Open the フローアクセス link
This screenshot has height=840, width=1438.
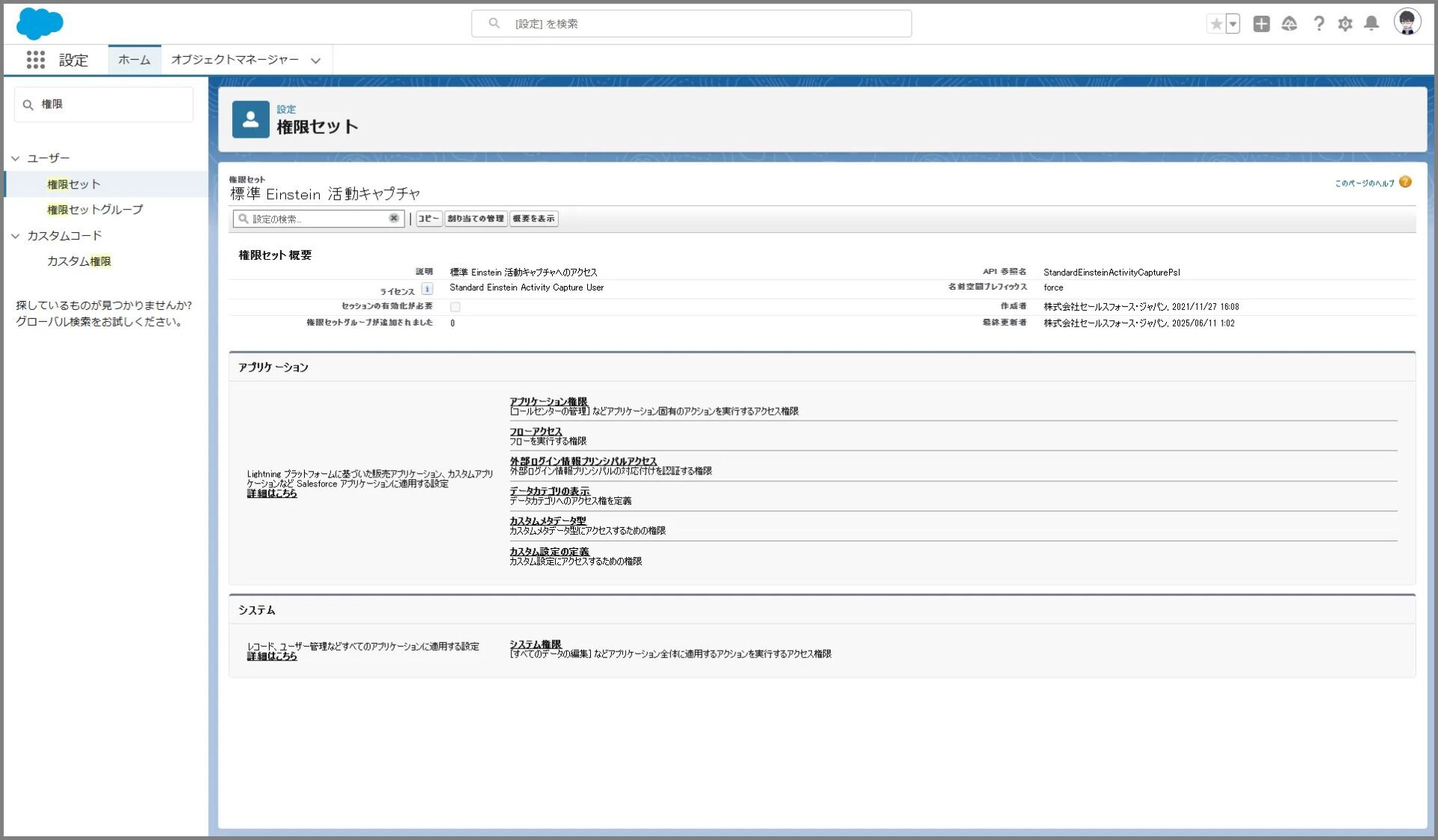536,432
